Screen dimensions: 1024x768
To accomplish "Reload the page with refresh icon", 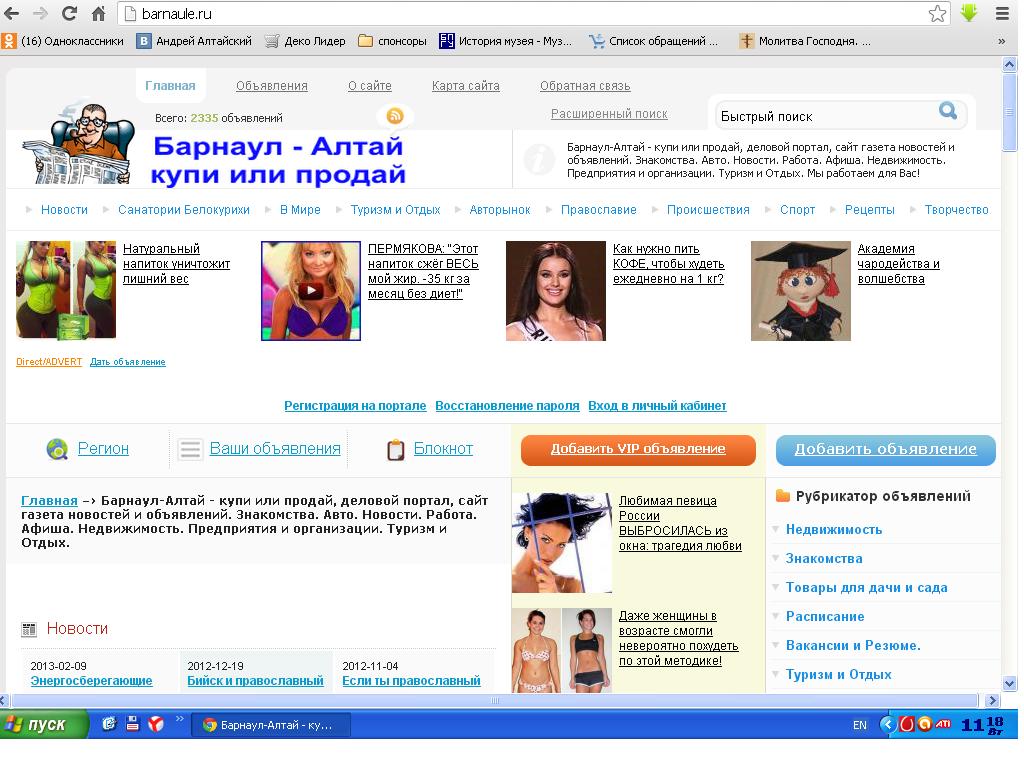I will (x=69, y=14).
